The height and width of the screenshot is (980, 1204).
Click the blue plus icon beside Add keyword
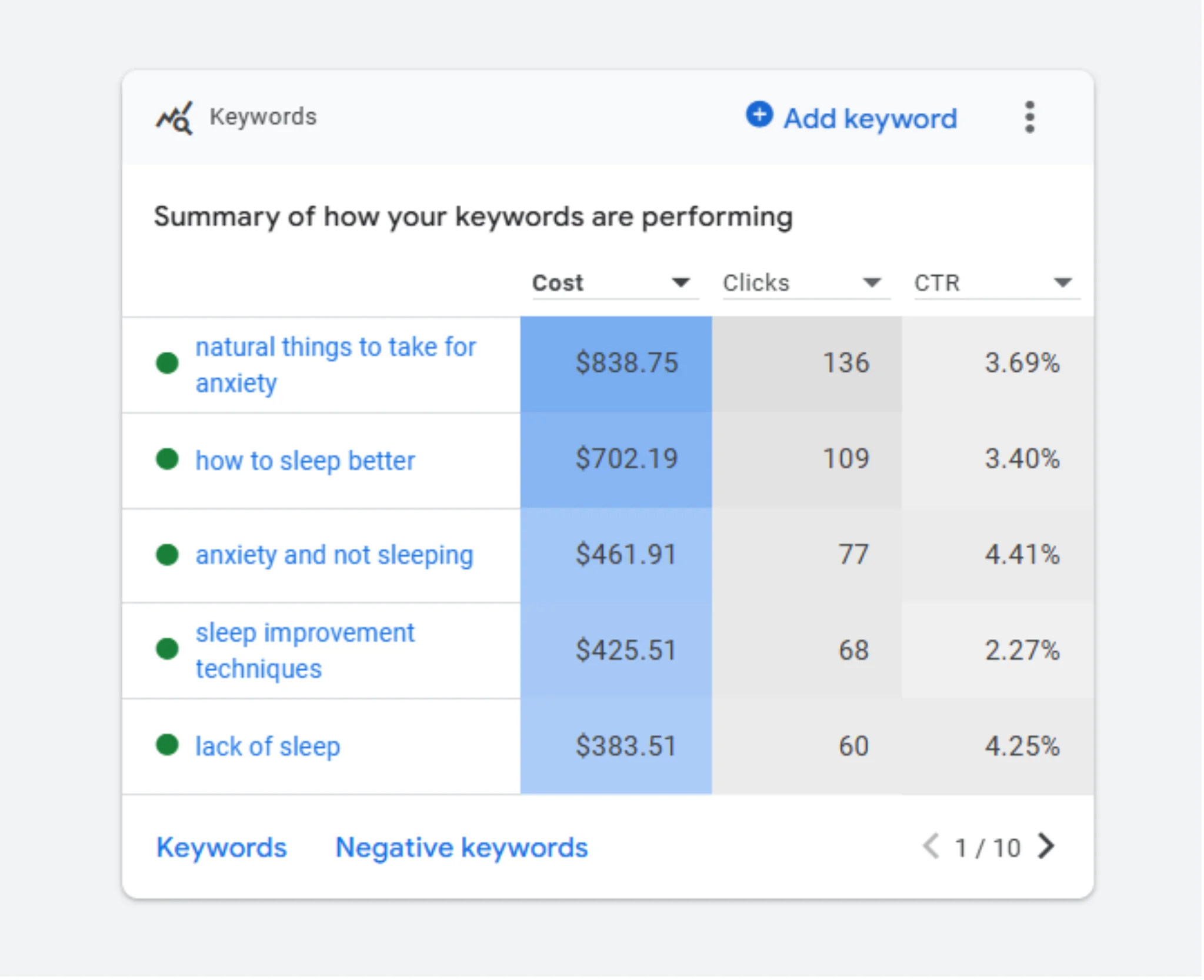click(759, 114)
